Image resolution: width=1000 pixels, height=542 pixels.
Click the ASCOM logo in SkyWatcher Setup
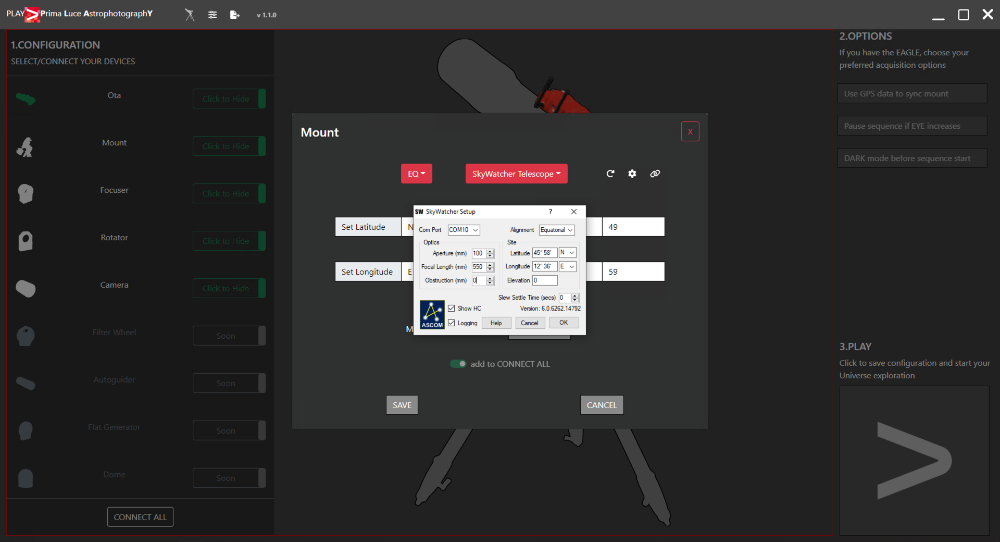point(432,315)
